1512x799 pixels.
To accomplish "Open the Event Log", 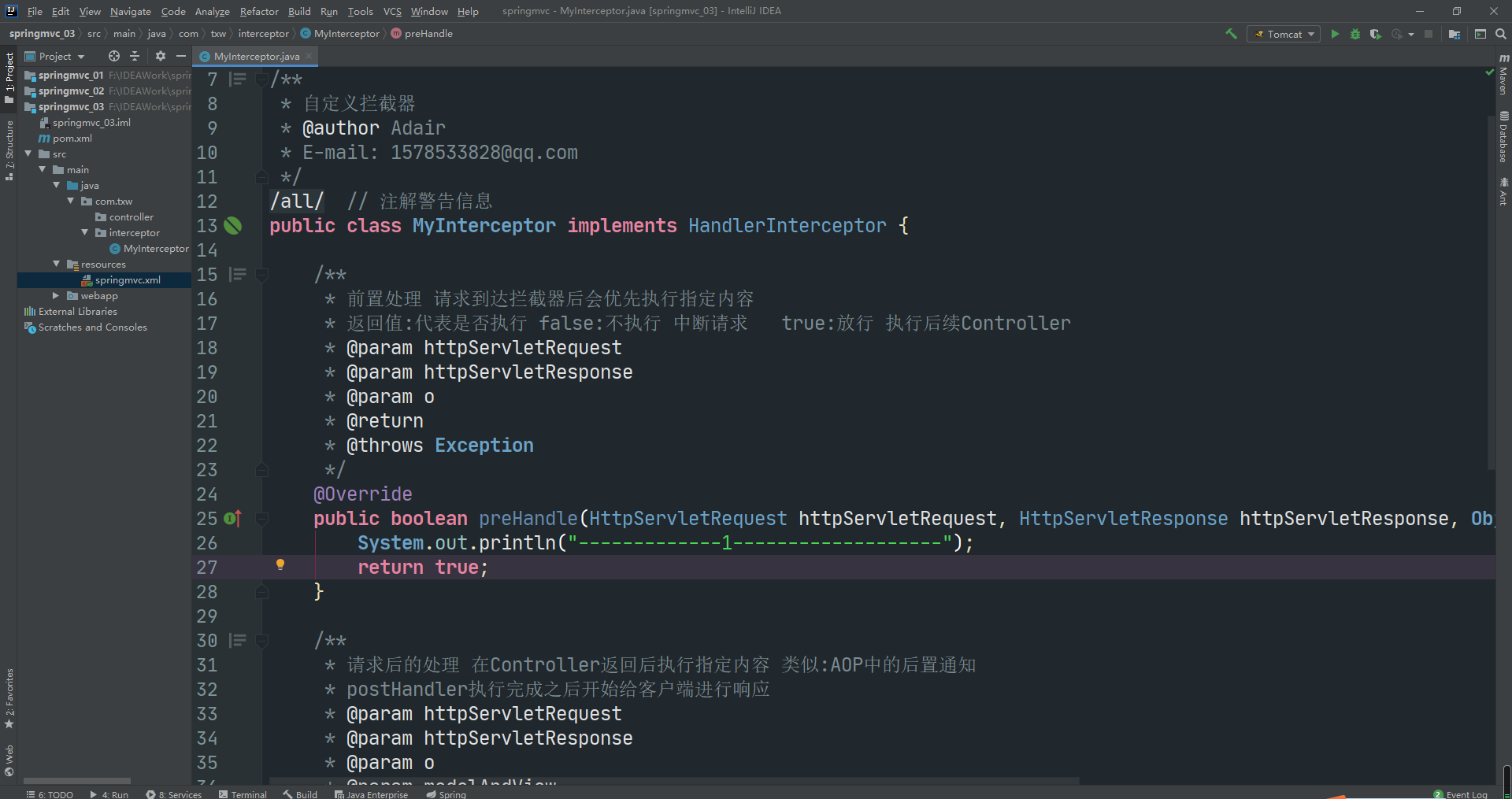I will point(1461,793).
